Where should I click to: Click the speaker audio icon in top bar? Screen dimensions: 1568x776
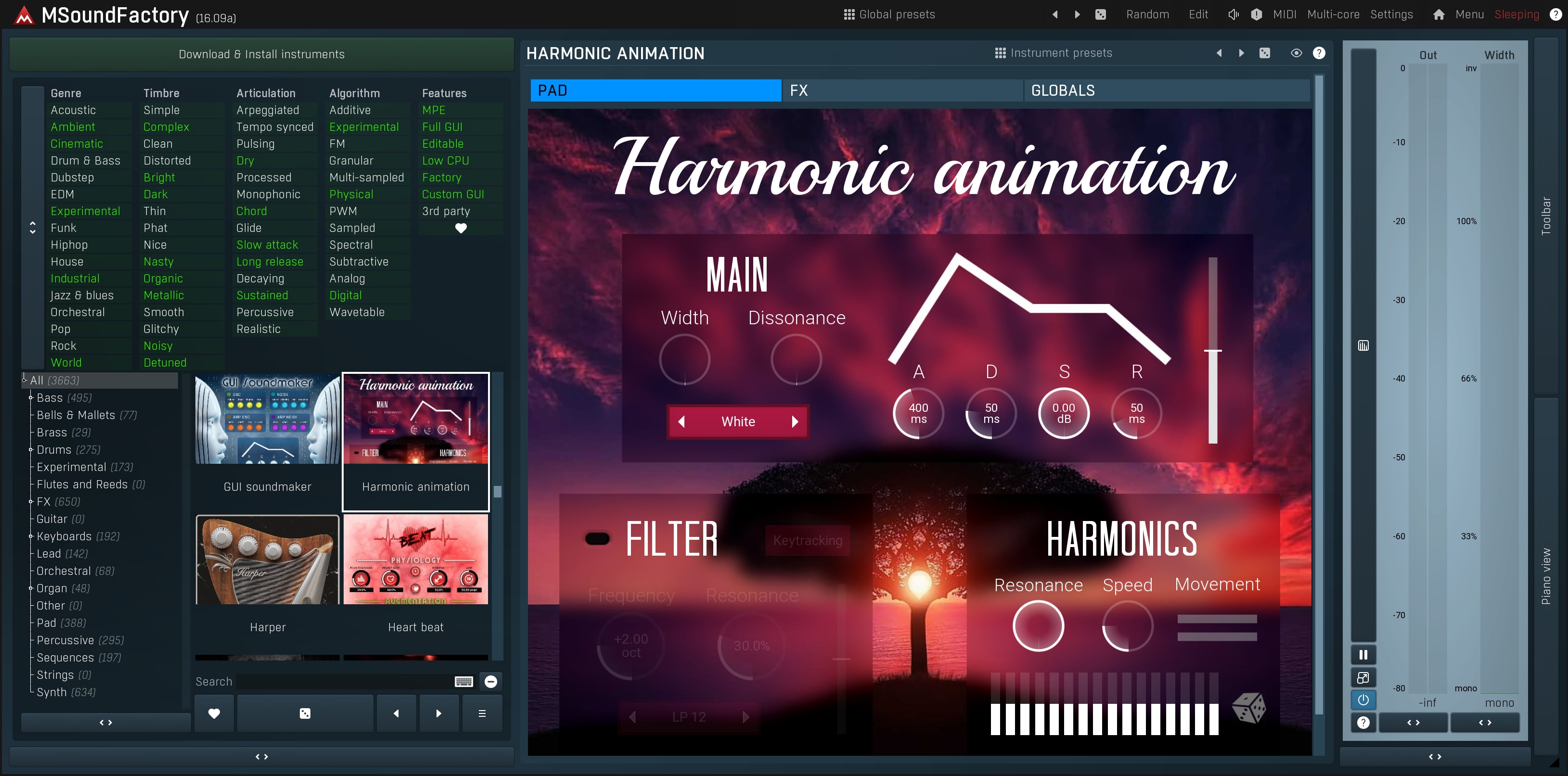click(x=1233, y=14)
